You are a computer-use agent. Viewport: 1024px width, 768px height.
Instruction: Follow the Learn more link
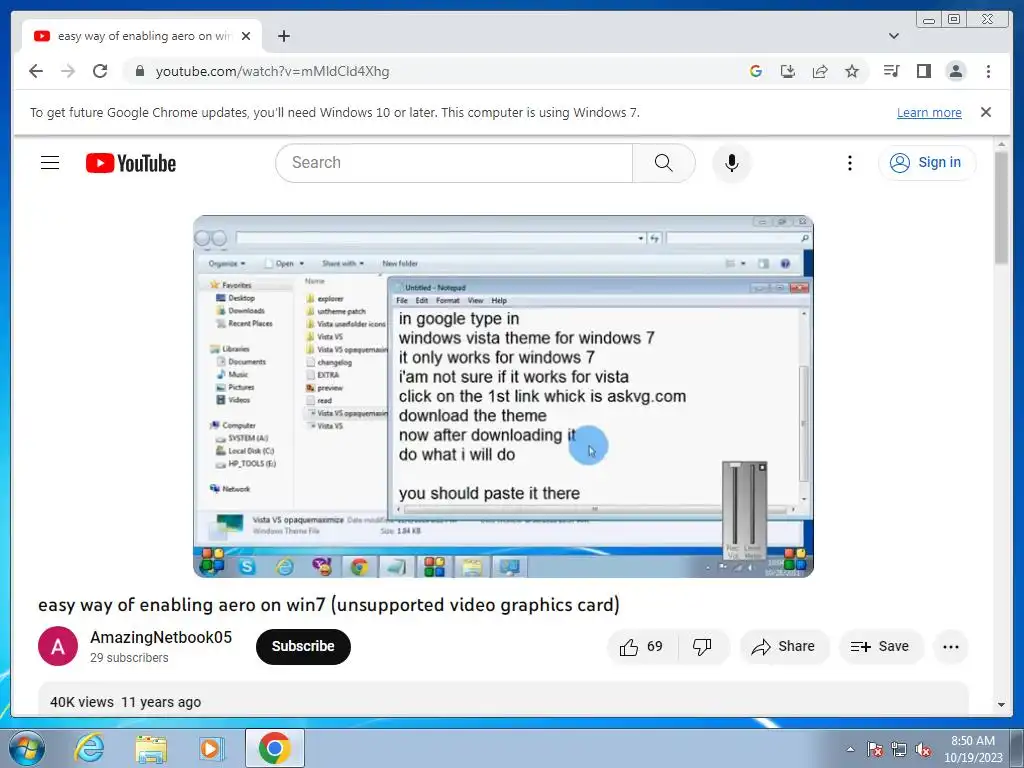click(x=929, y=112)
